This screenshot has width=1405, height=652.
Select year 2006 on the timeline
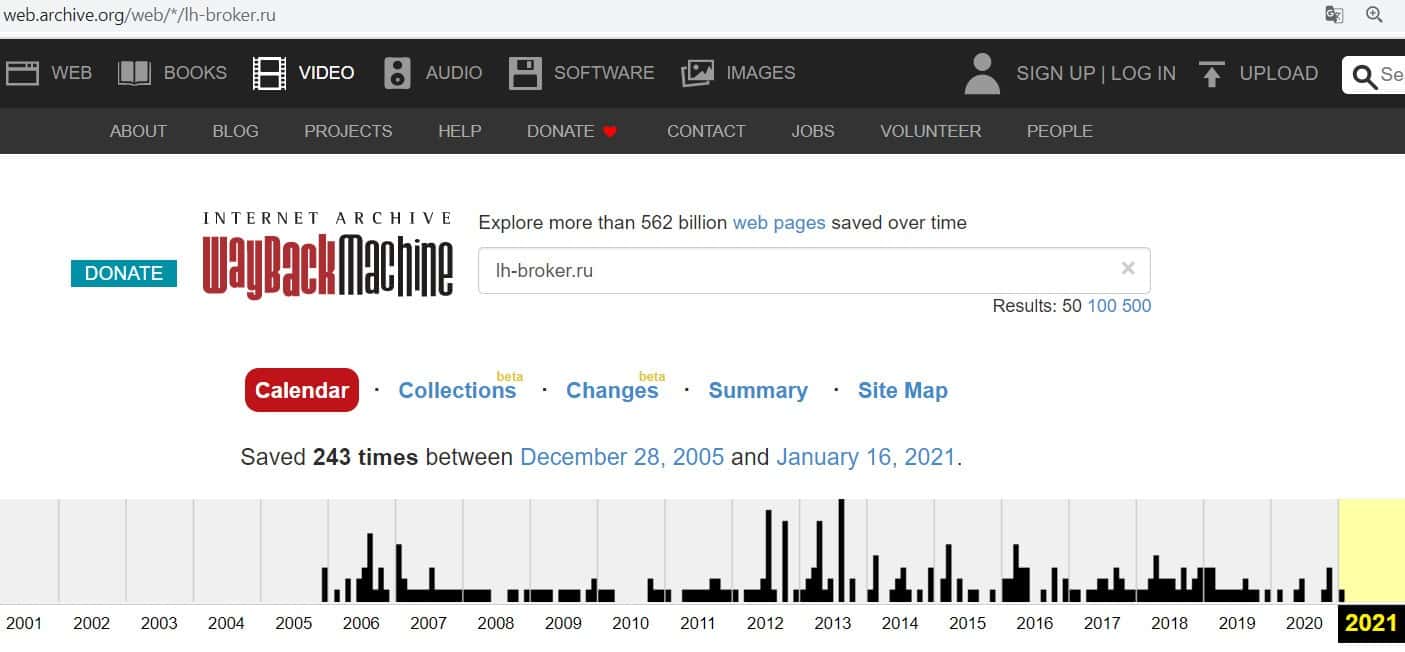(x=361, y=623)
